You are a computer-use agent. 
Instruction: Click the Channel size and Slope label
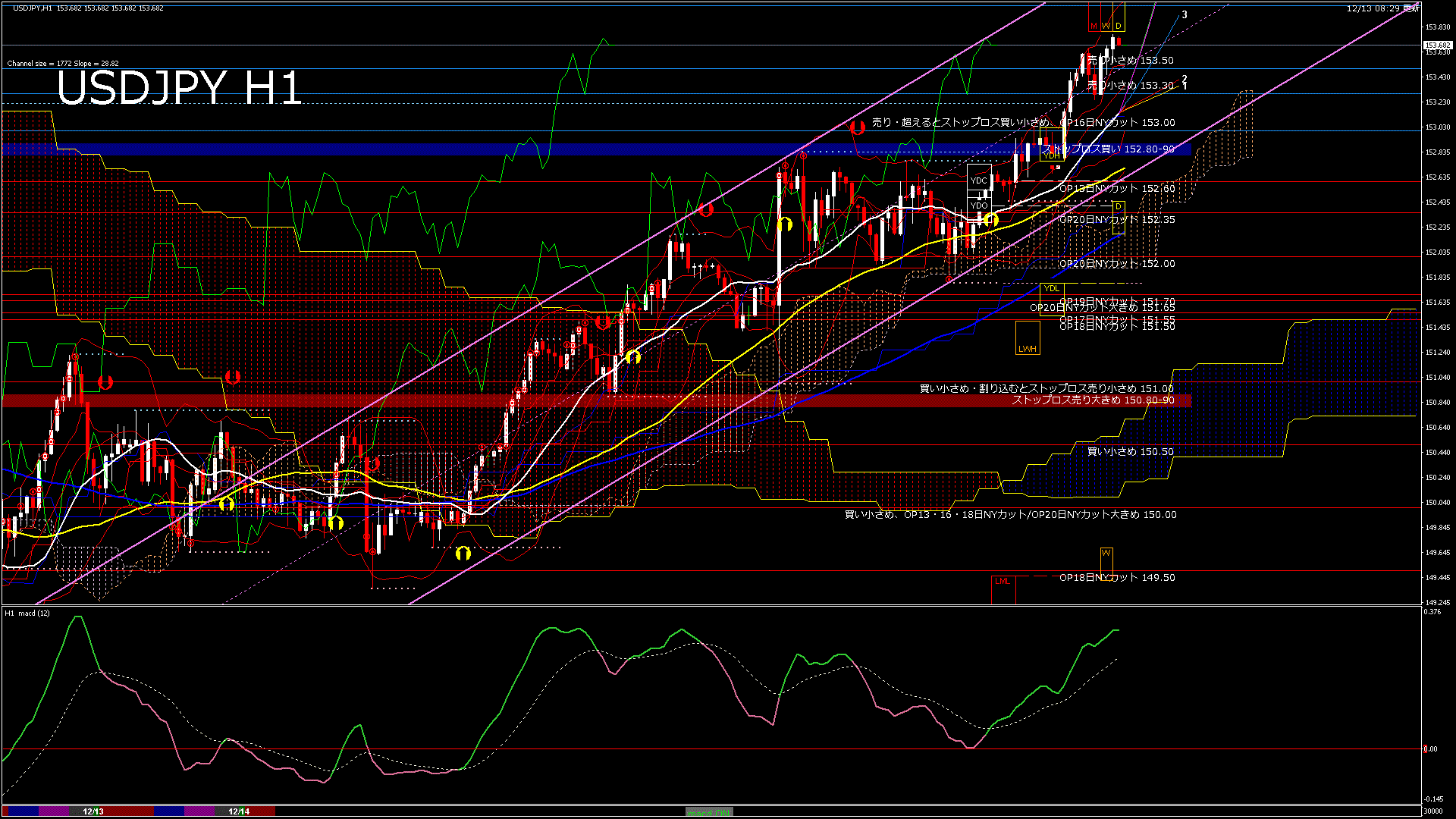pos(63,64)
